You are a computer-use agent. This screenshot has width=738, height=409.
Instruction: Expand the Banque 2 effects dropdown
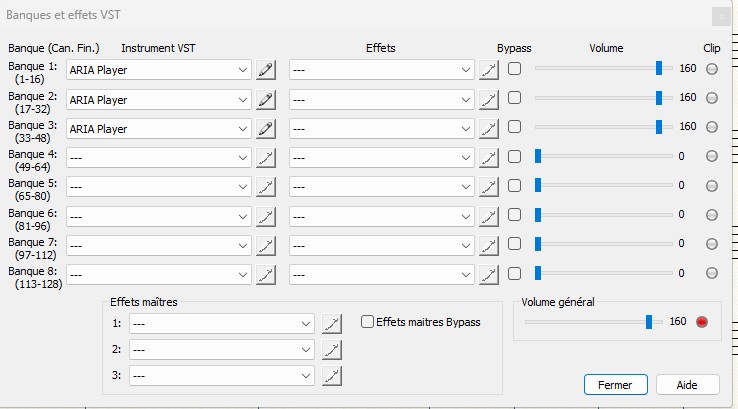pos(466,99)
